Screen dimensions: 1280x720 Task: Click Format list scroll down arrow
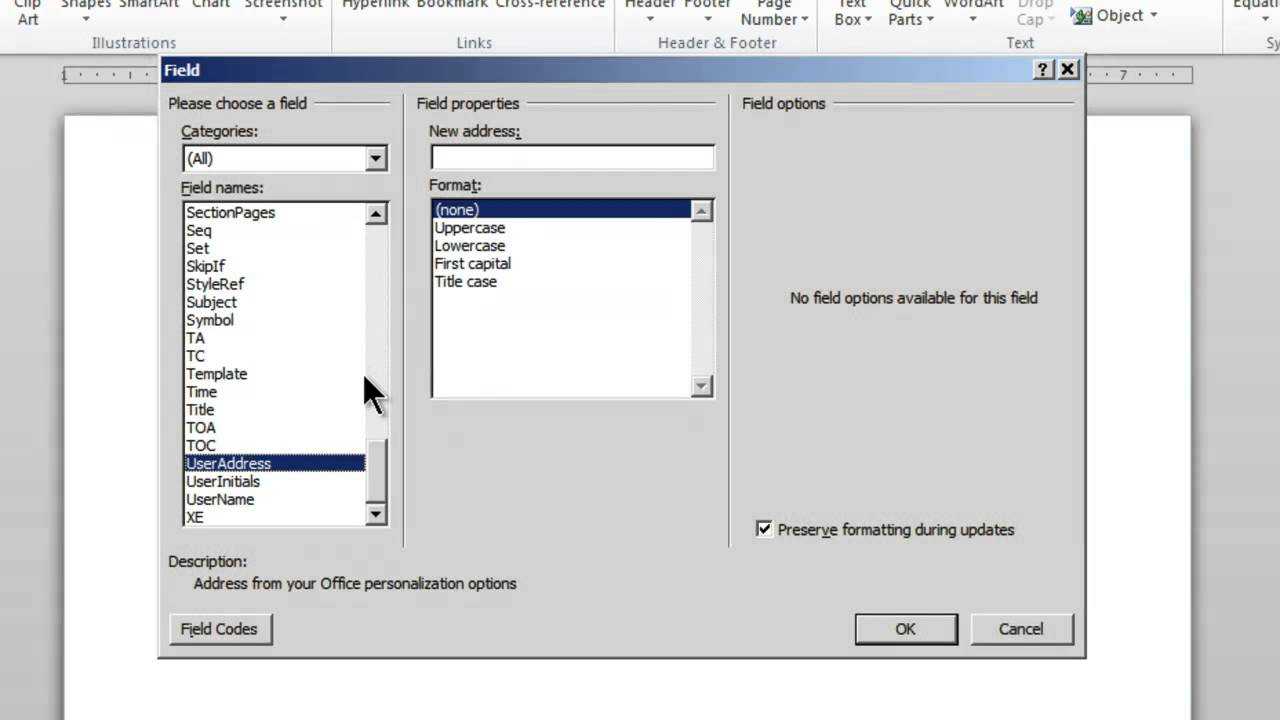point(702,386)
